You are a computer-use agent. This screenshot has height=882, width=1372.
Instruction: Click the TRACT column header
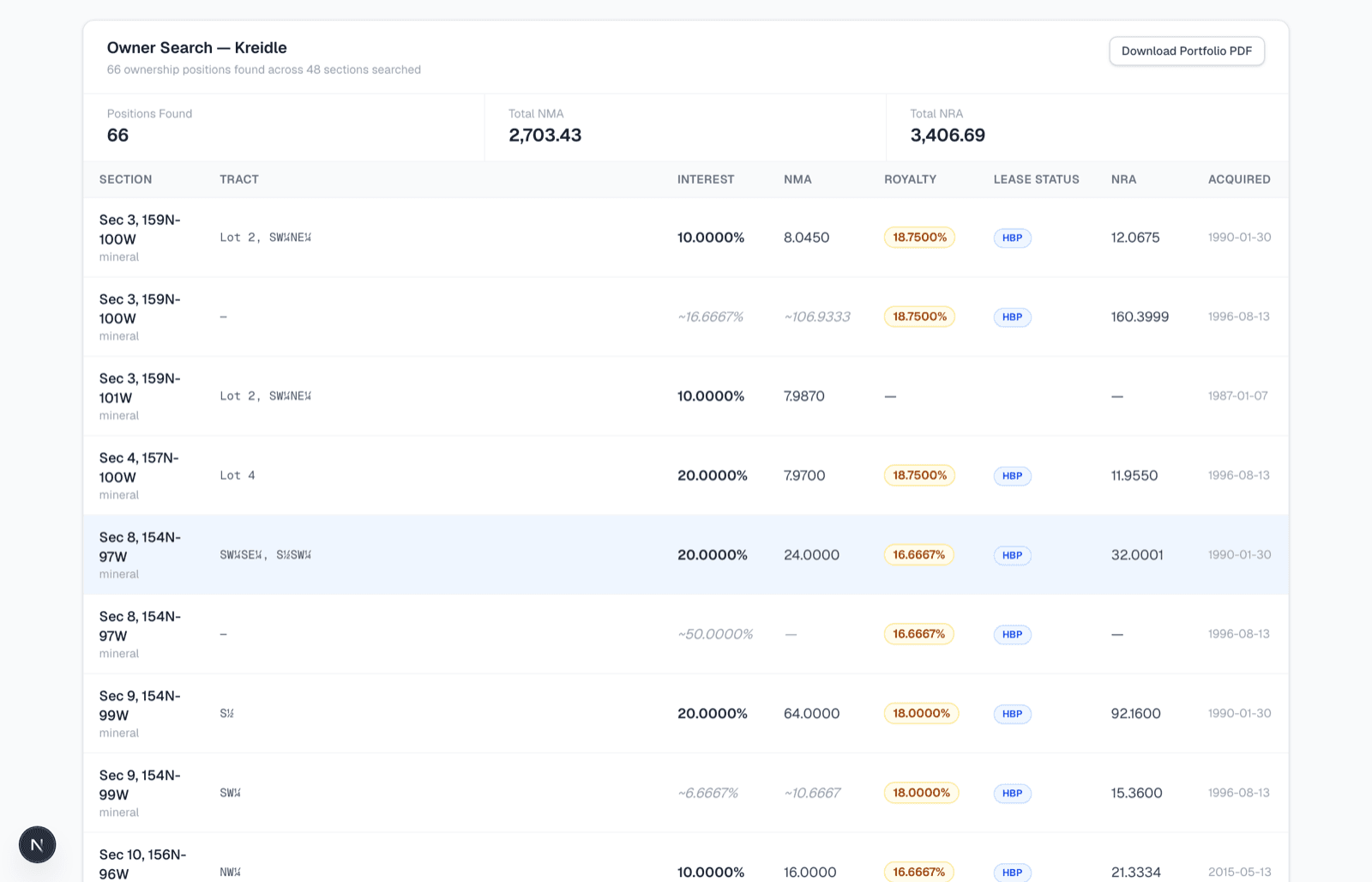click(239, 179)
